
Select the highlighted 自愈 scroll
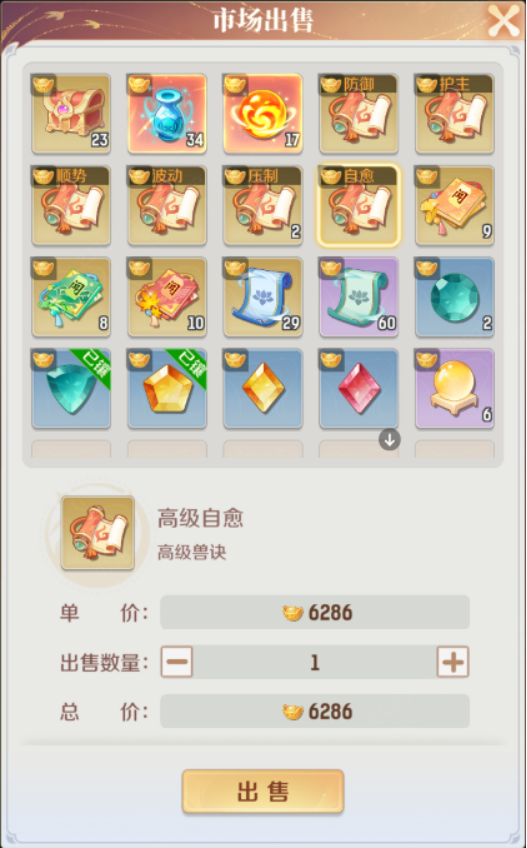coord(359,206)
